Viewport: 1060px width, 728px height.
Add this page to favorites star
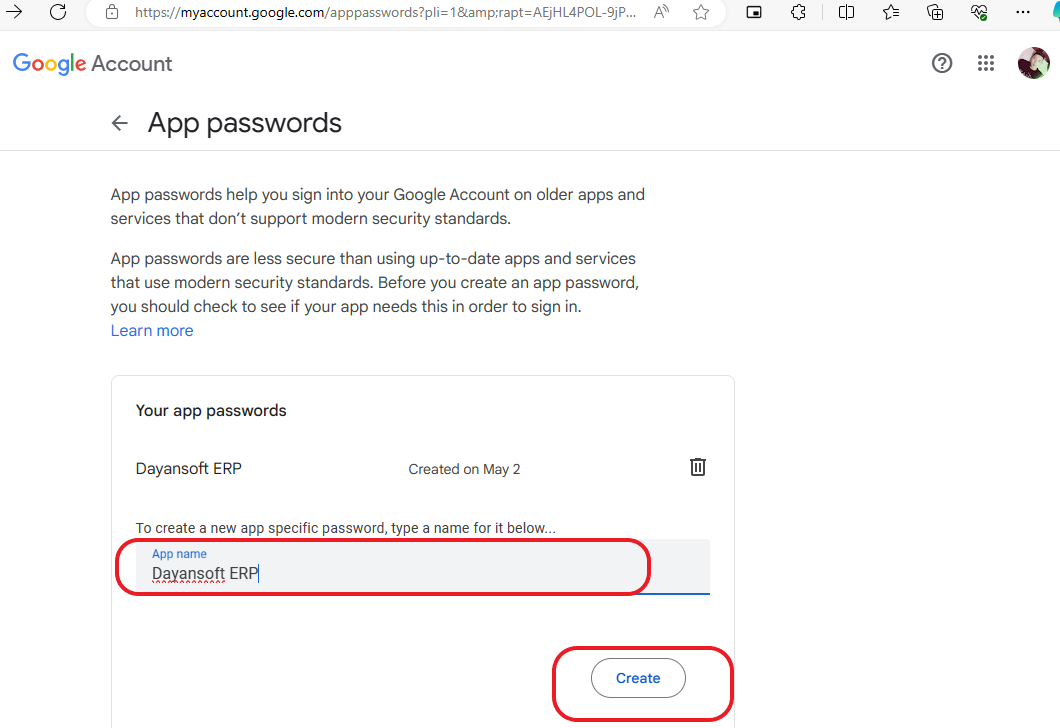[x=701, y=12]
